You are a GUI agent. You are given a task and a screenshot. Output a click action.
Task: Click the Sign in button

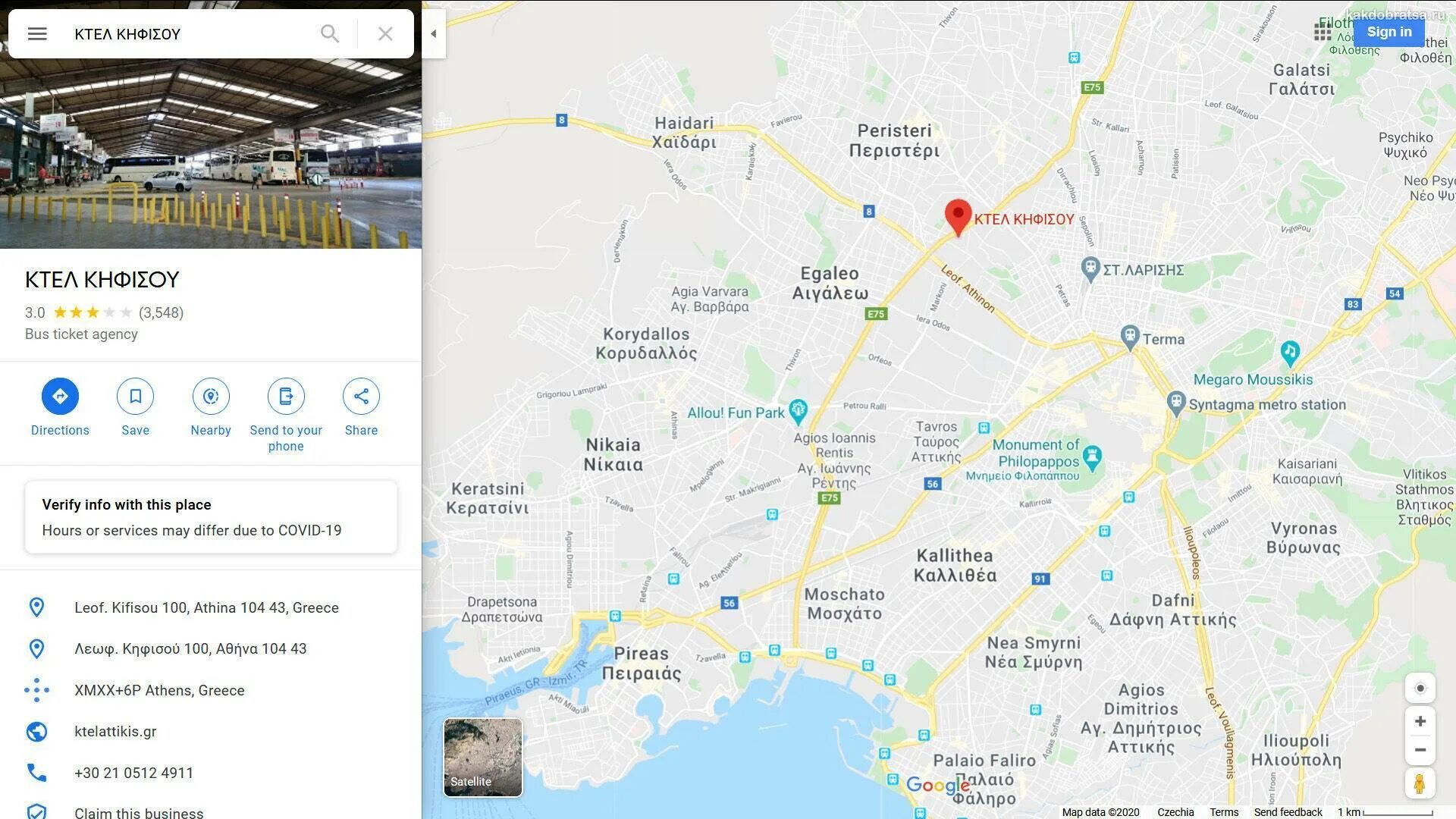pos(1389,32)
